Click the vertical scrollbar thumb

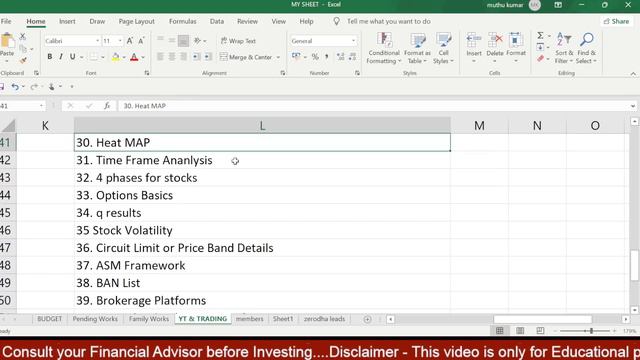coord(634,265)
